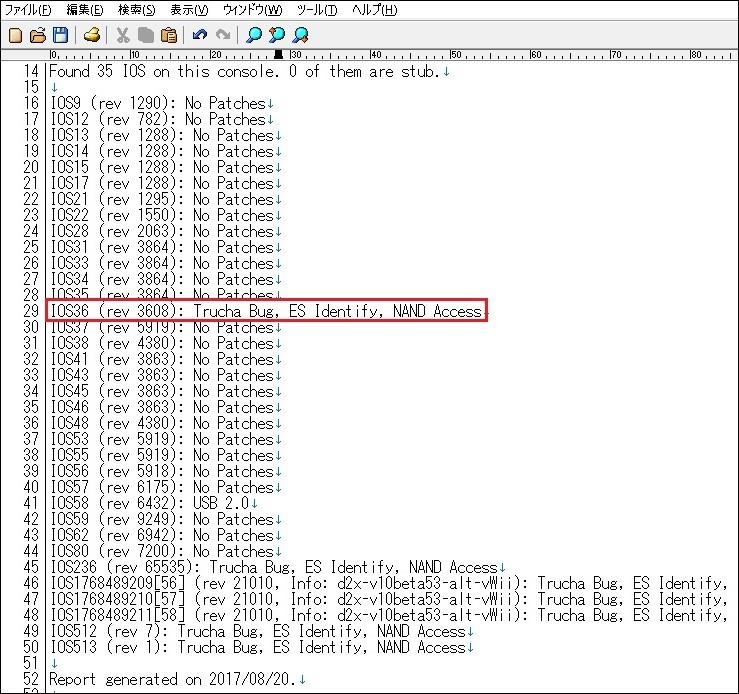Click the column ruler at mark 40
Viewport: 739px width, 694px height.
pyautogui.click(x=376, y=55)
